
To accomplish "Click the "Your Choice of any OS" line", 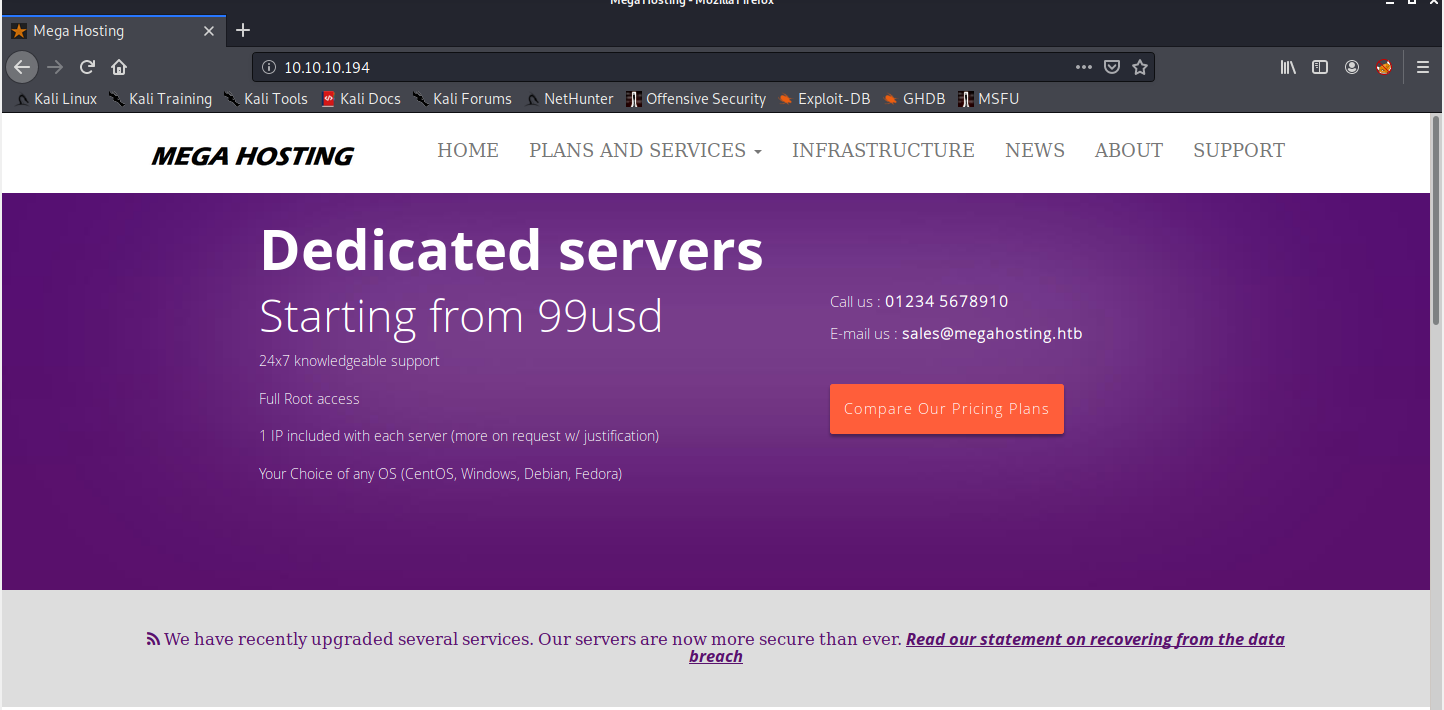I will (x=440, y=474).
